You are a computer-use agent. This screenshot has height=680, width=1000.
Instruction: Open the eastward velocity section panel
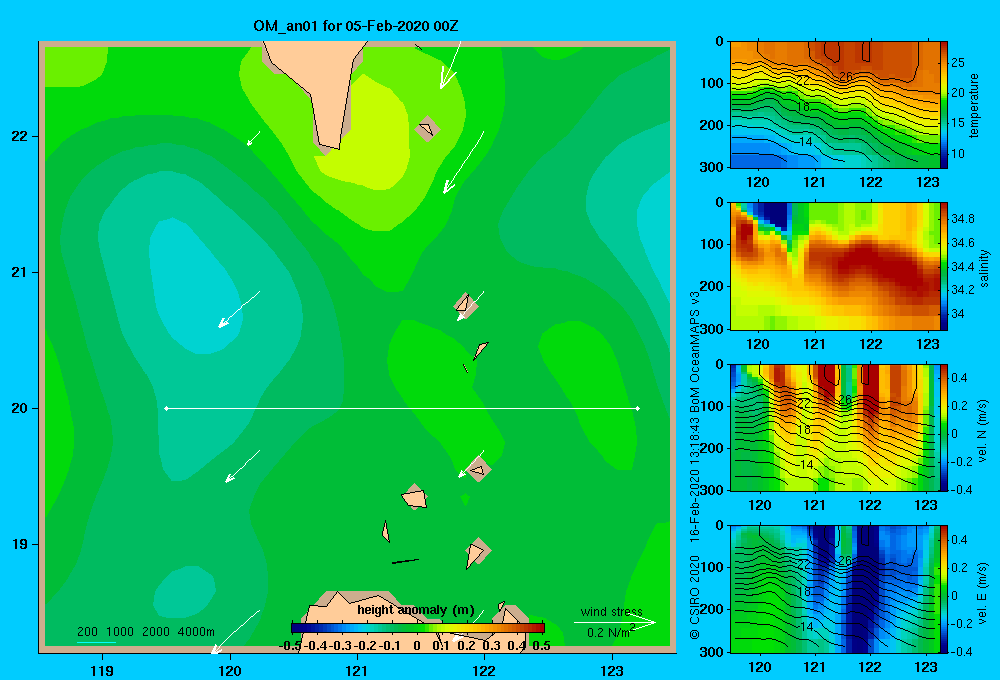834,589
